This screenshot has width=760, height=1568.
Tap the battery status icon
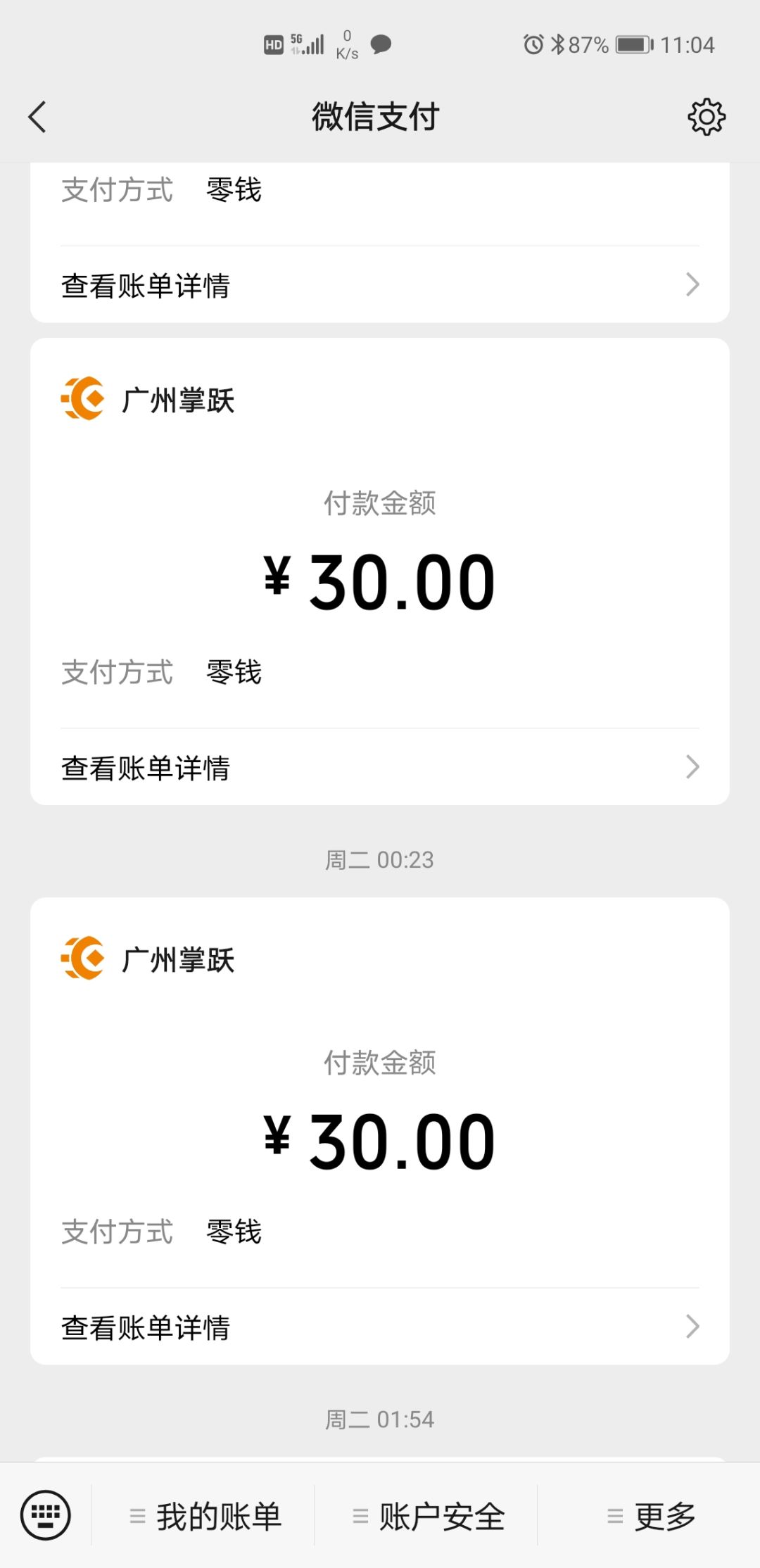pyautogui.click(x=634, y=45)
